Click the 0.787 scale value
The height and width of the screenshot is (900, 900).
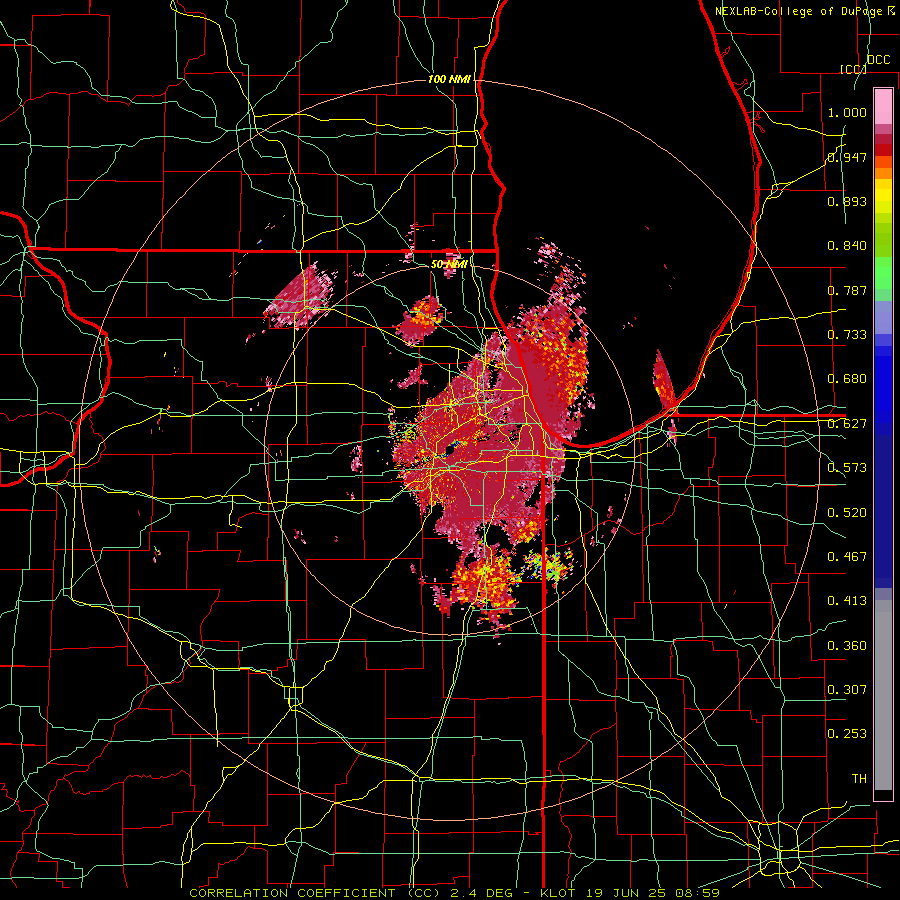847,290
